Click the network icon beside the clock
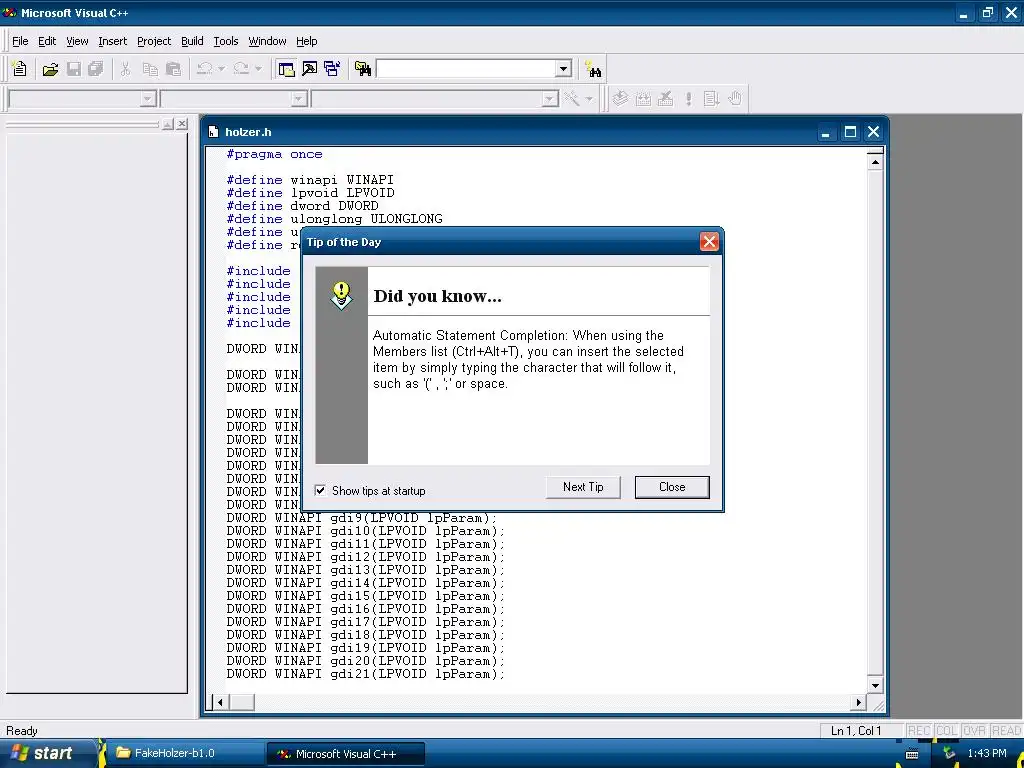Image resolution: width=1024 pixels, height=768 pixels. pyautogui.click(x=949, y=754)
